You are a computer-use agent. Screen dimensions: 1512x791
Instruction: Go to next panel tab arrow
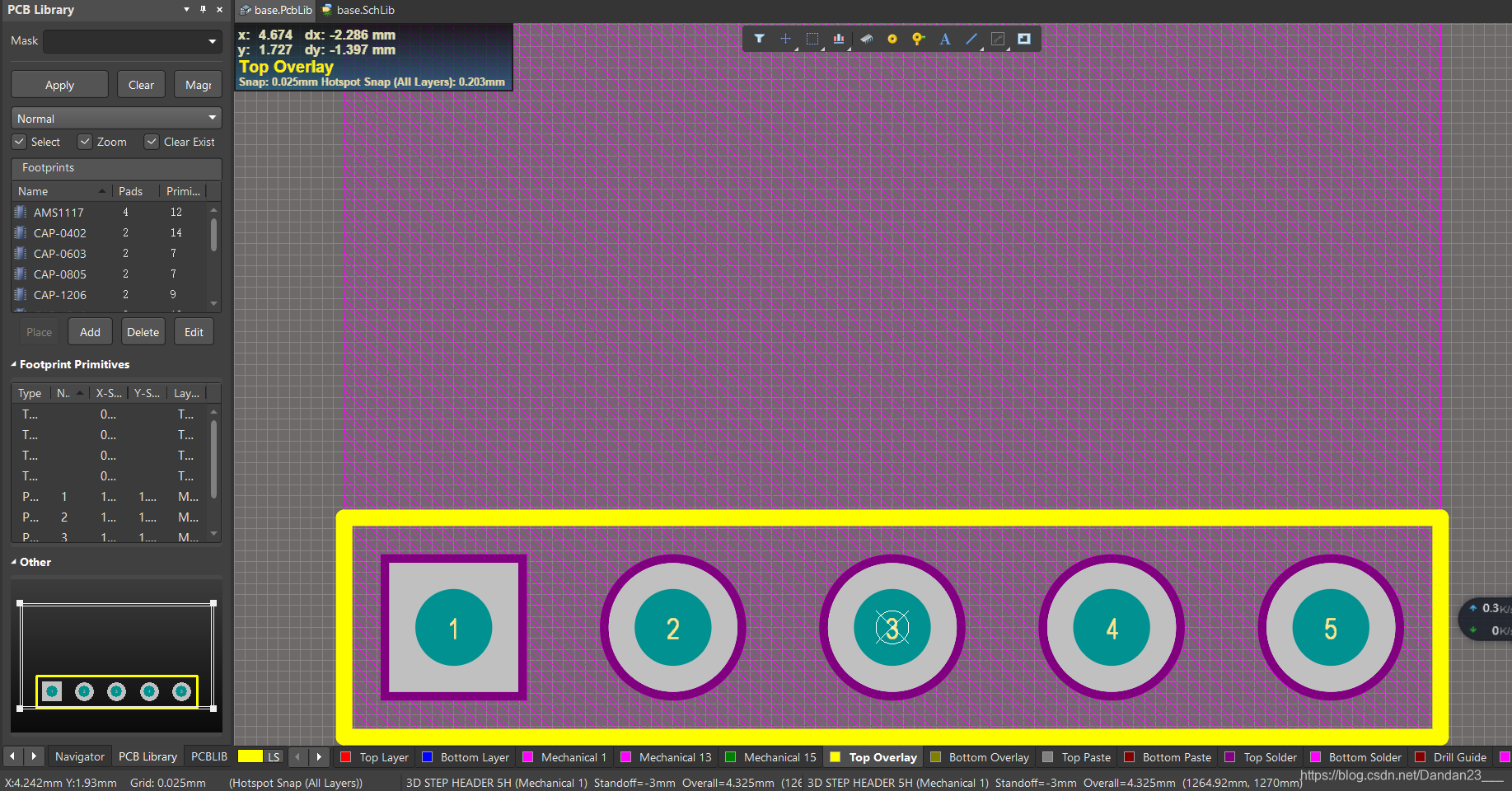[34, 756]
